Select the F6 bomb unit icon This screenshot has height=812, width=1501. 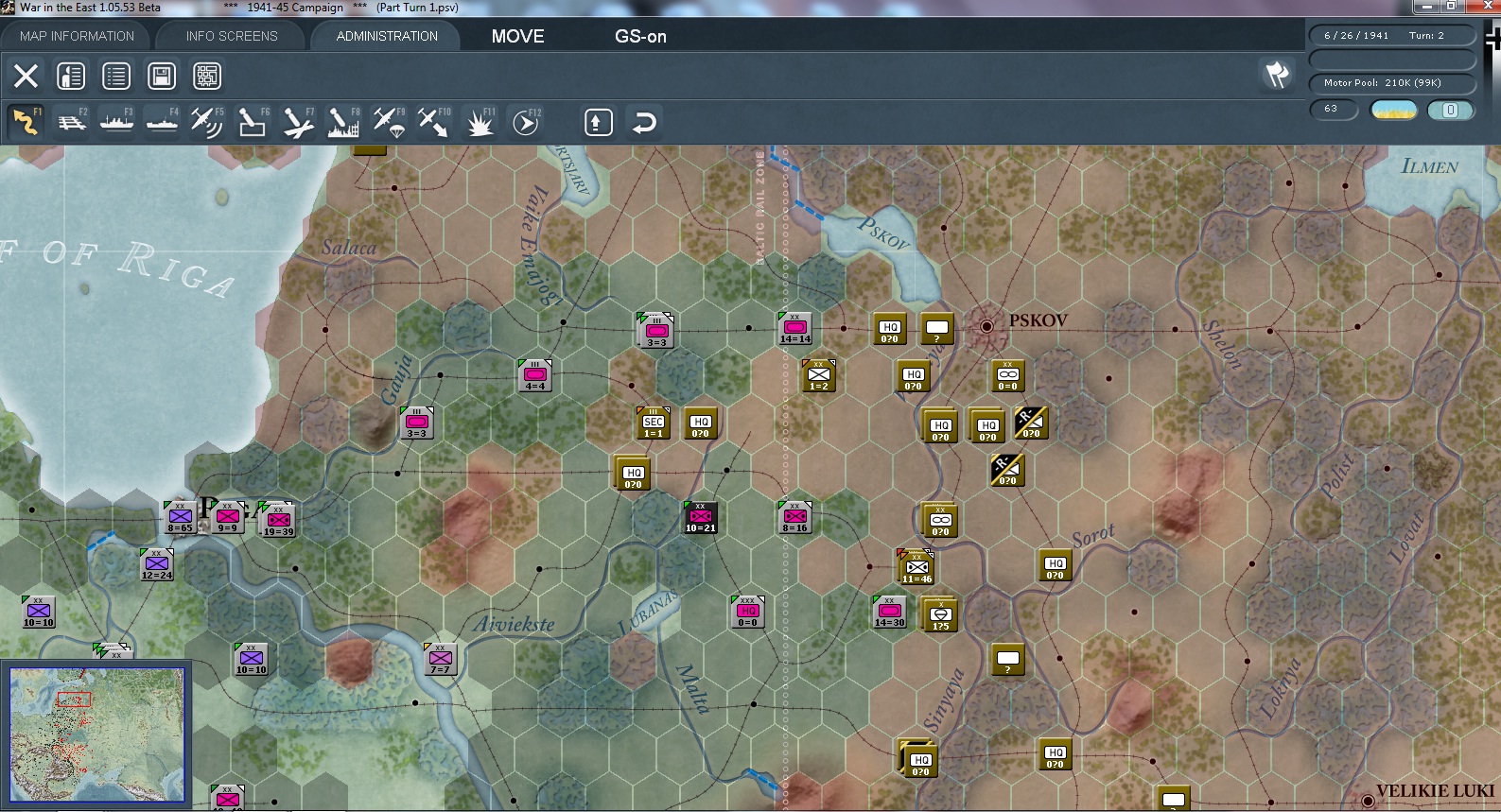253,122
